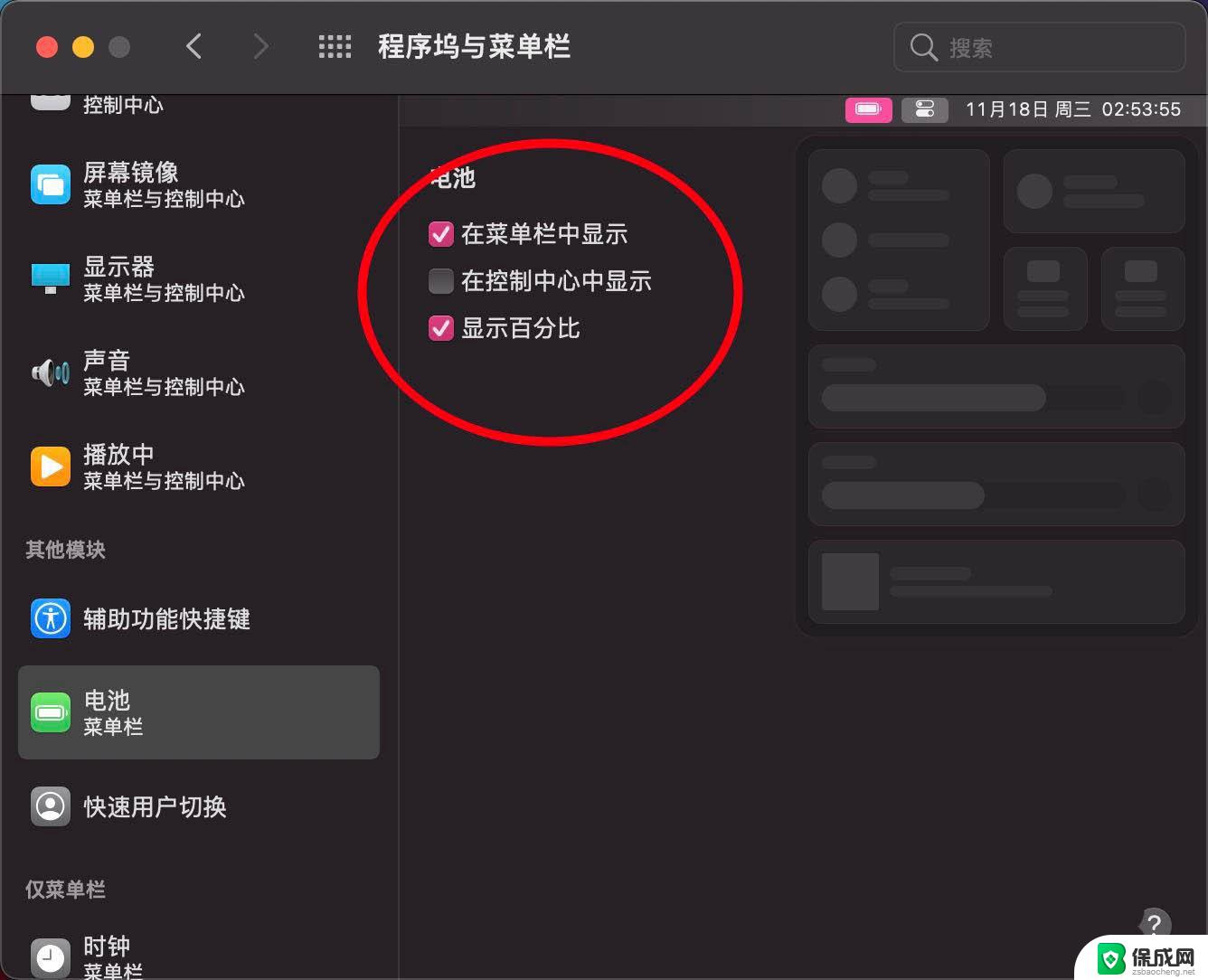The image size is (1208, 980).
Task: Show all preferences grid icon
Action: coord(335,47)
